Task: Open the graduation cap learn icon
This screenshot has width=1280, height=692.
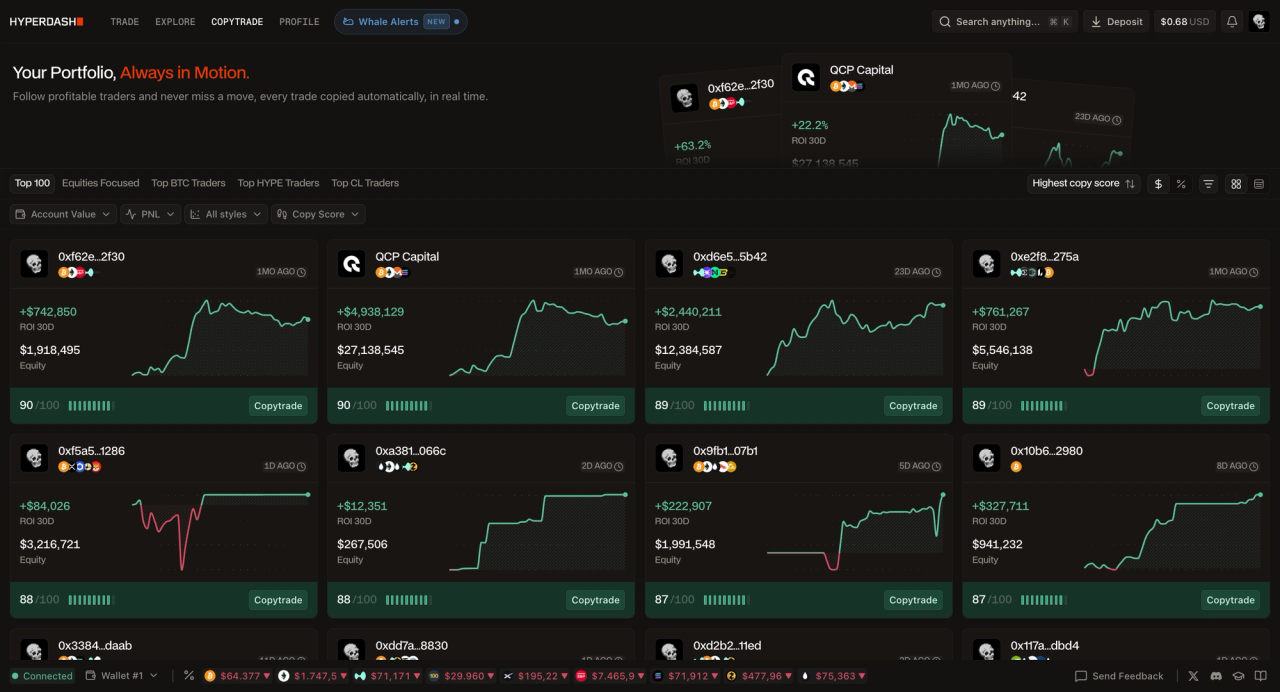Action: pyautogui.click(x=1238, y=676)
